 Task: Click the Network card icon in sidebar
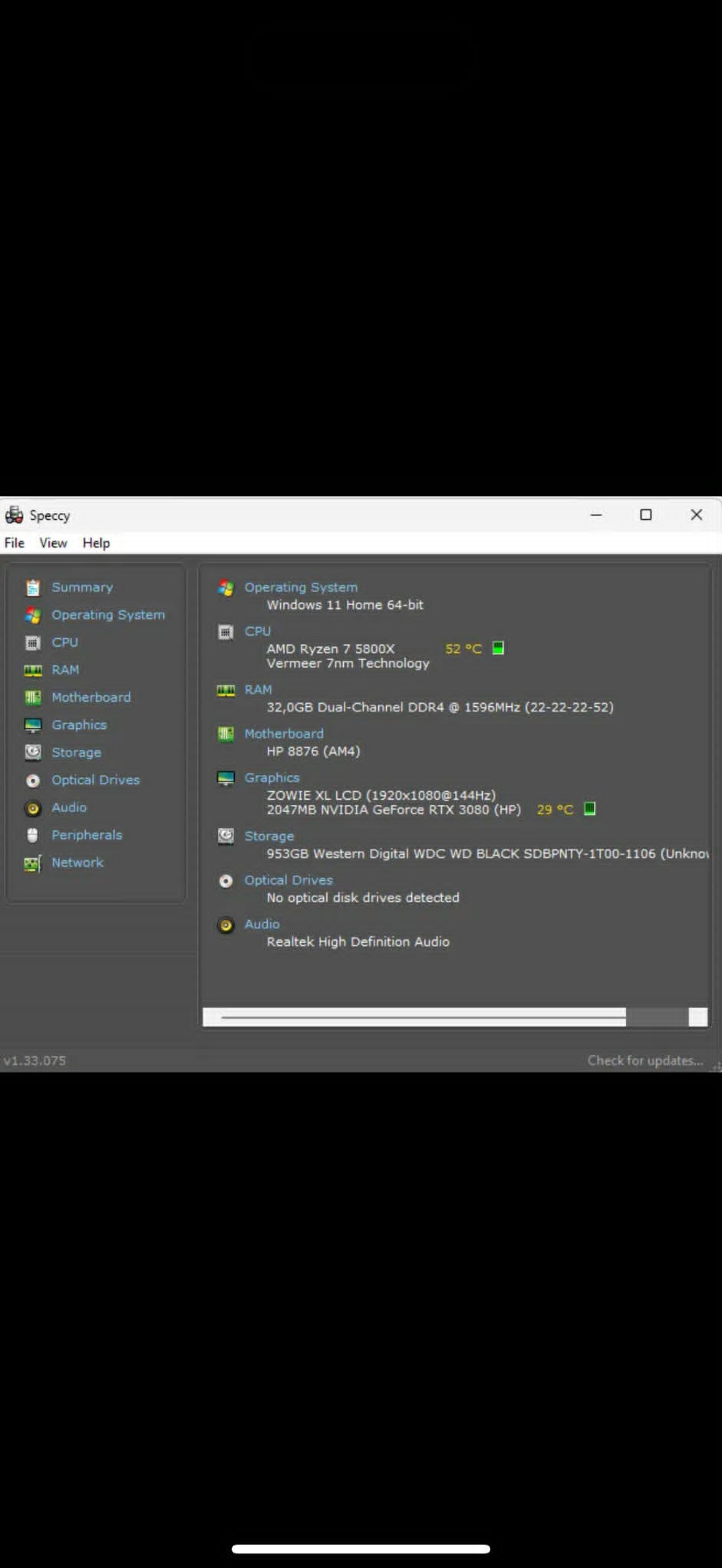pyautogui.click(x=32, y=863)
